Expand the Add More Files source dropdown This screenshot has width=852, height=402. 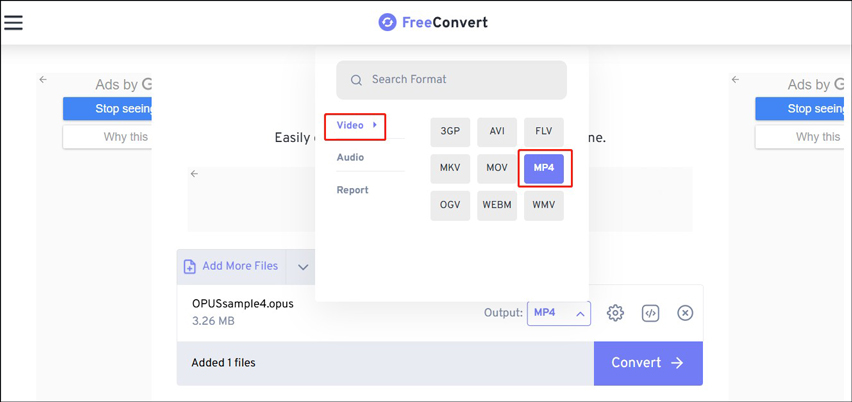pos(303,267)
